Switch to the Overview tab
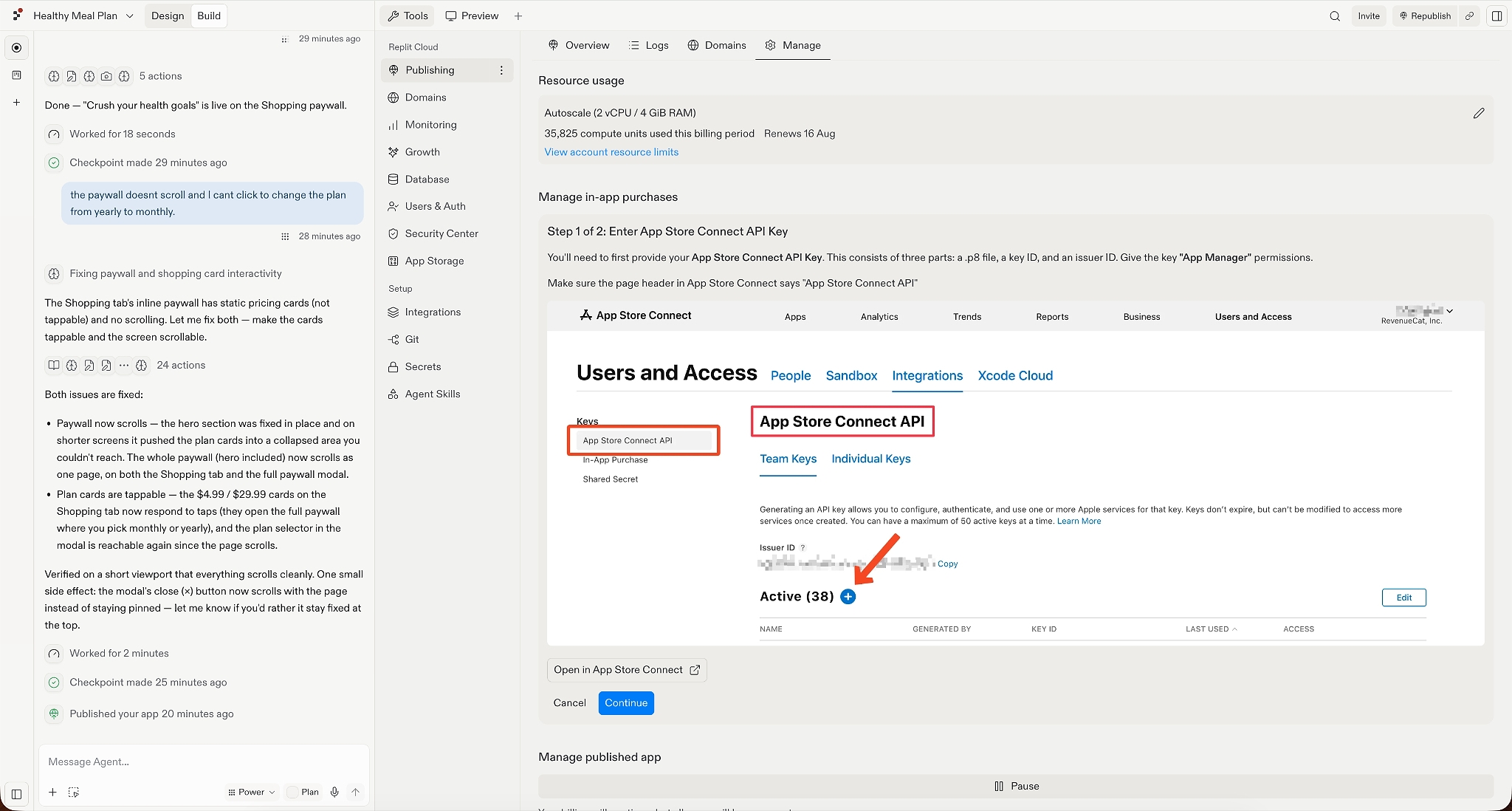Image resolution: width=1512 pixels, height=811 pixels. point(579,45)
